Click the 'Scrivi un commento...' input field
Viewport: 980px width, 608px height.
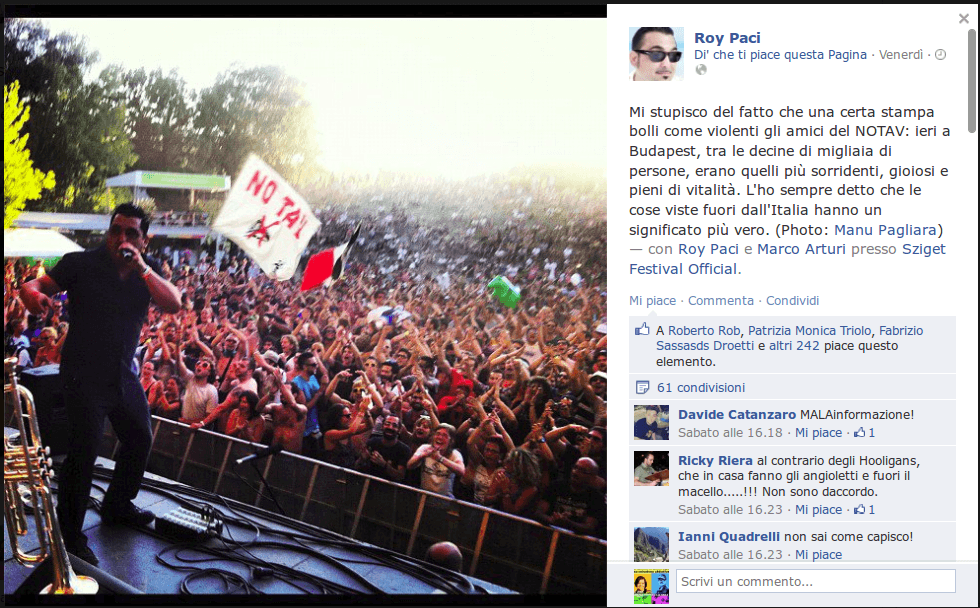tap(816, 581)
